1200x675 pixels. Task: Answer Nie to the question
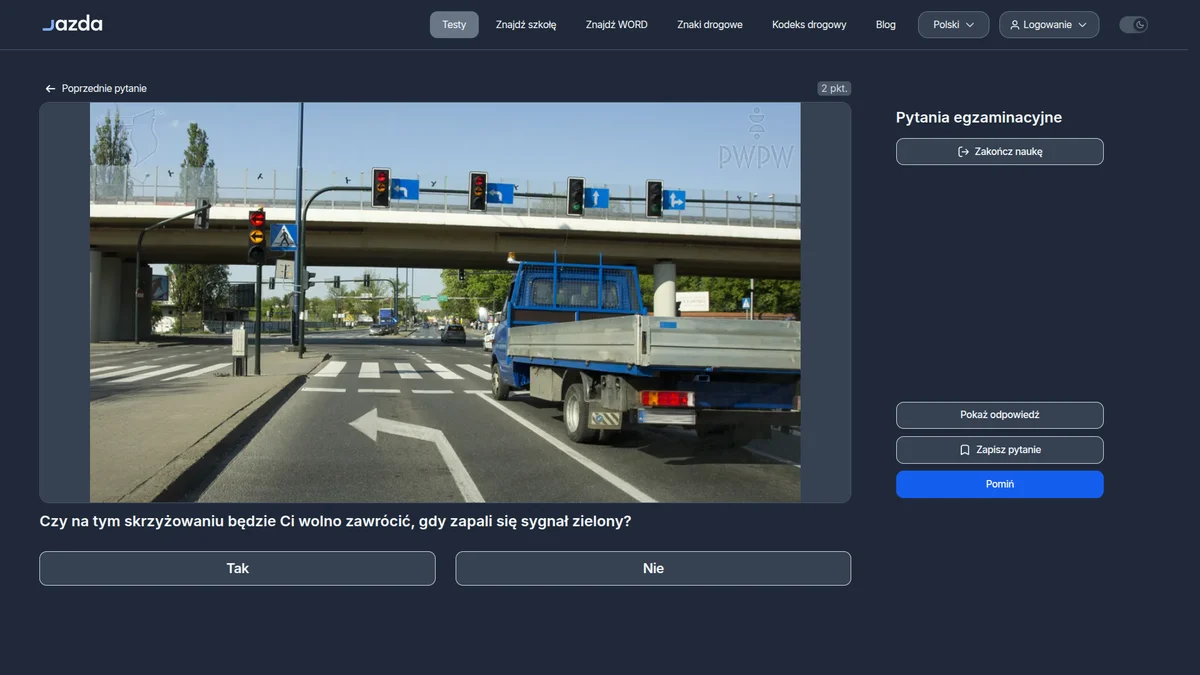coord(653,568)
